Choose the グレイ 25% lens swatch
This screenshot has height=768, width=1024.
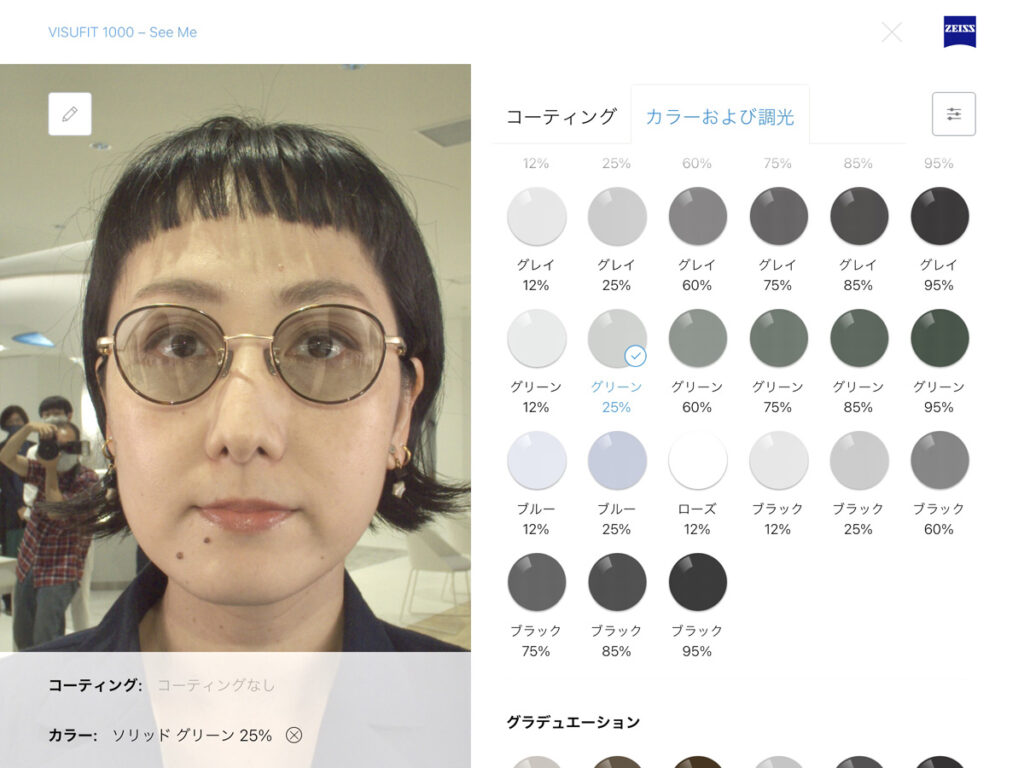(x=616, y=216)
